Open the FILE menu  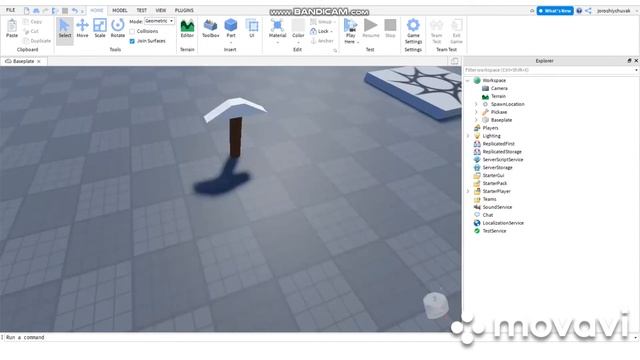(x=11, y=10)
